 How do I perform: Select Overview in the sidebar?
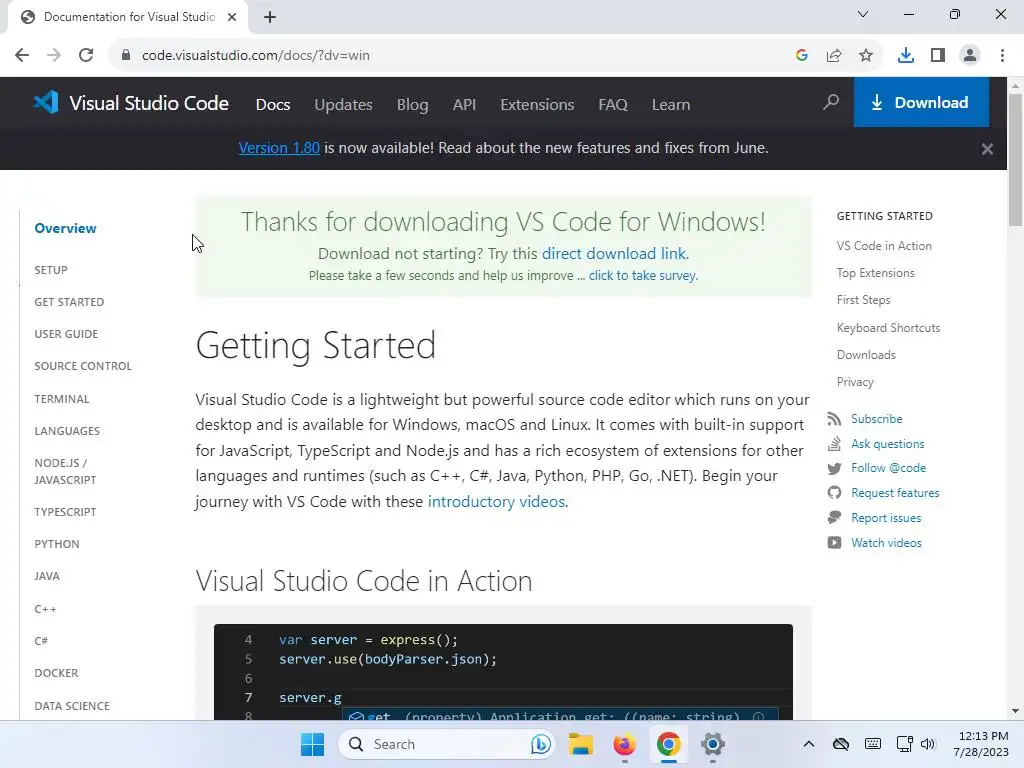coord(65,228)
